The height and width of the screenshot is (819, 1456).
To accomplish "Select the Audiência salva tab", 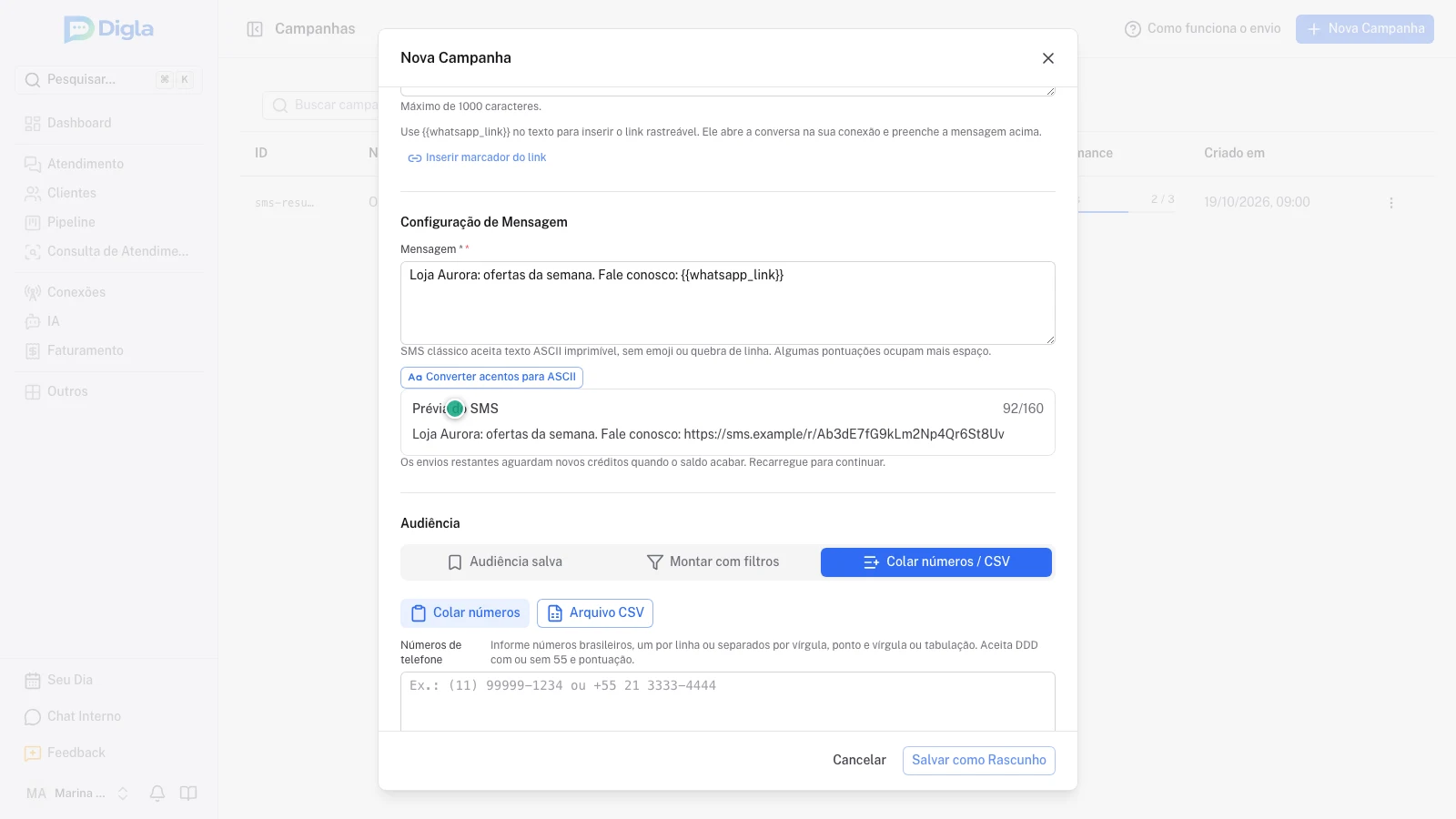I will point(505,562).
